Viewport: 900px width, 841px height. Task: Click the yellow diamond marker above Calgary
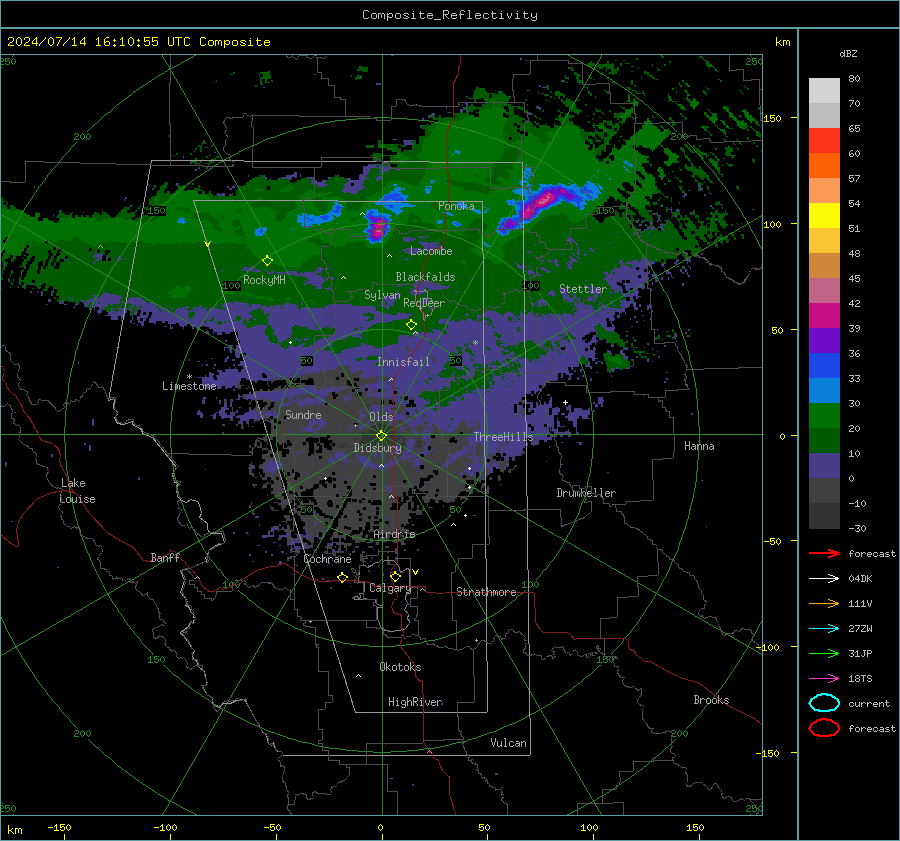[x=395, y=576]
